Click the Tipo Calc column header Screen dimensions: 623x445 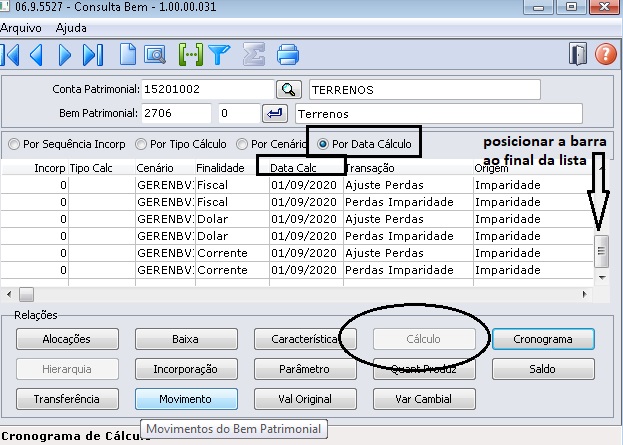pos(102,168)
